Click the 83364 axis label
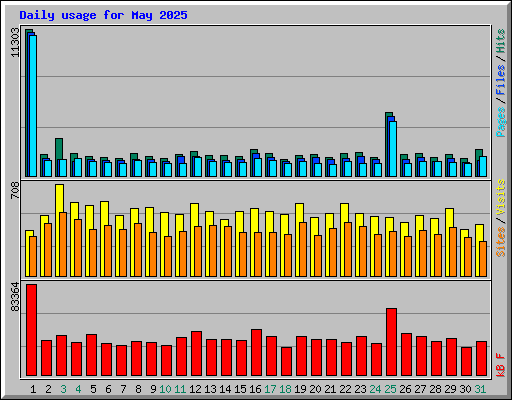The width and height of the screenshot is (512, 400). coord(15,297)
